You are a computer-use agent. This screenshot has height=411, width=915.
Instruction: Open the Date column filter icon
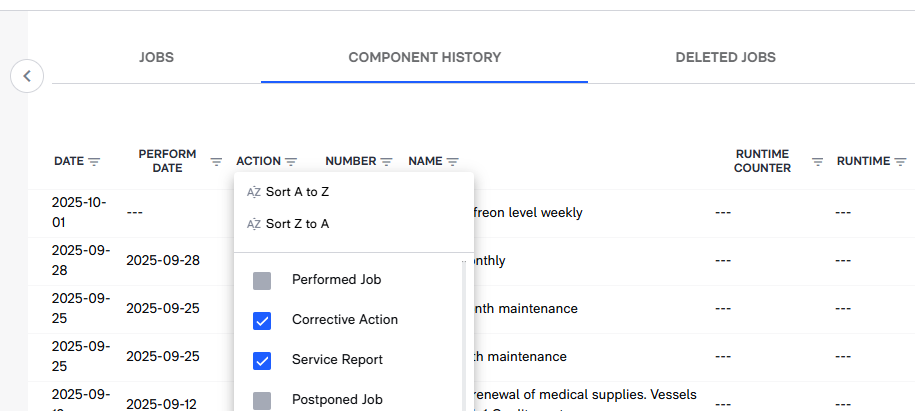(x=95, y=162)
